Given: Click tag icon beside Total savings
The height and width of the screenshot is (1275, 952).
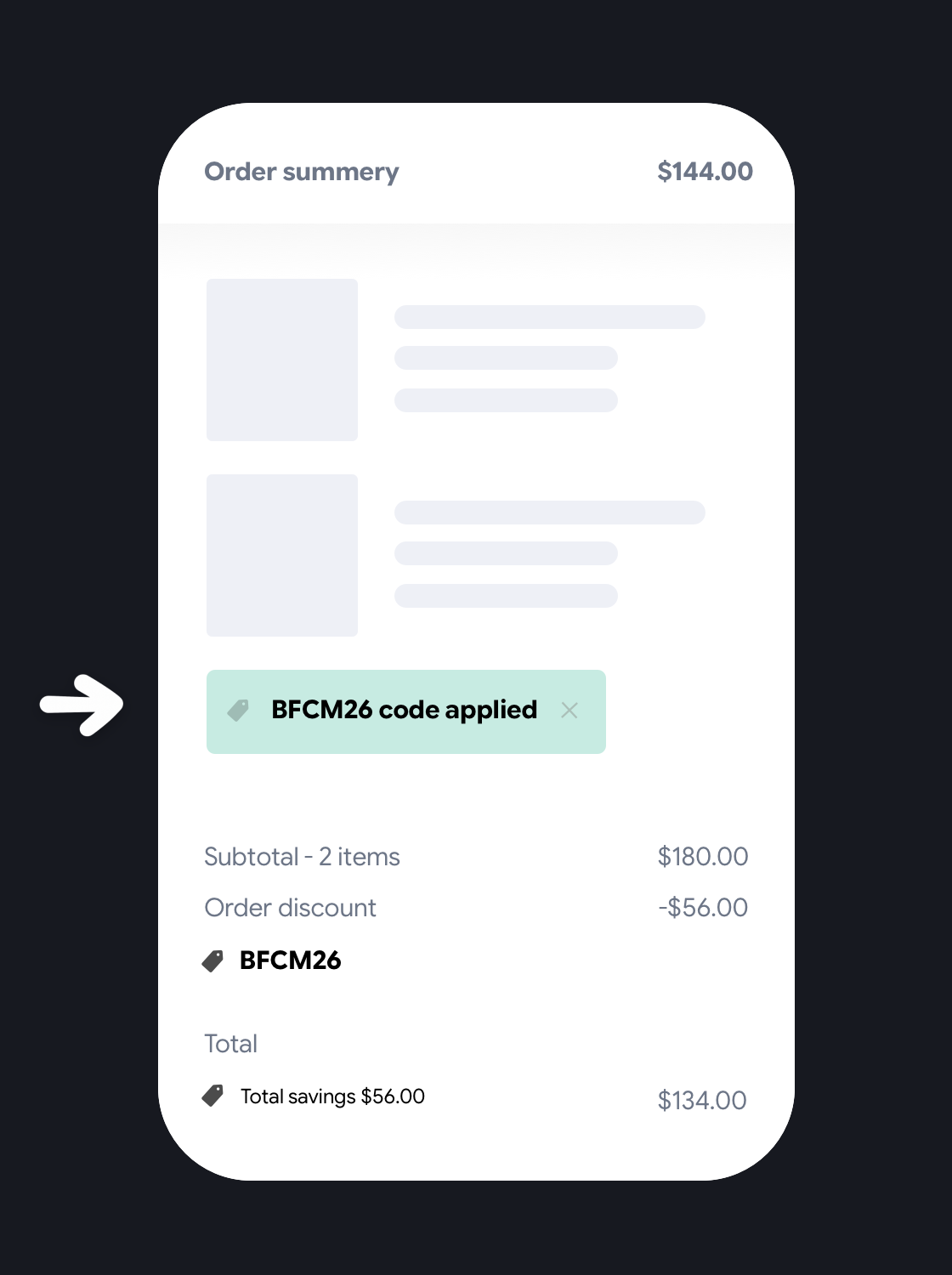Looking at the screenshot, I should point(212,1096).
